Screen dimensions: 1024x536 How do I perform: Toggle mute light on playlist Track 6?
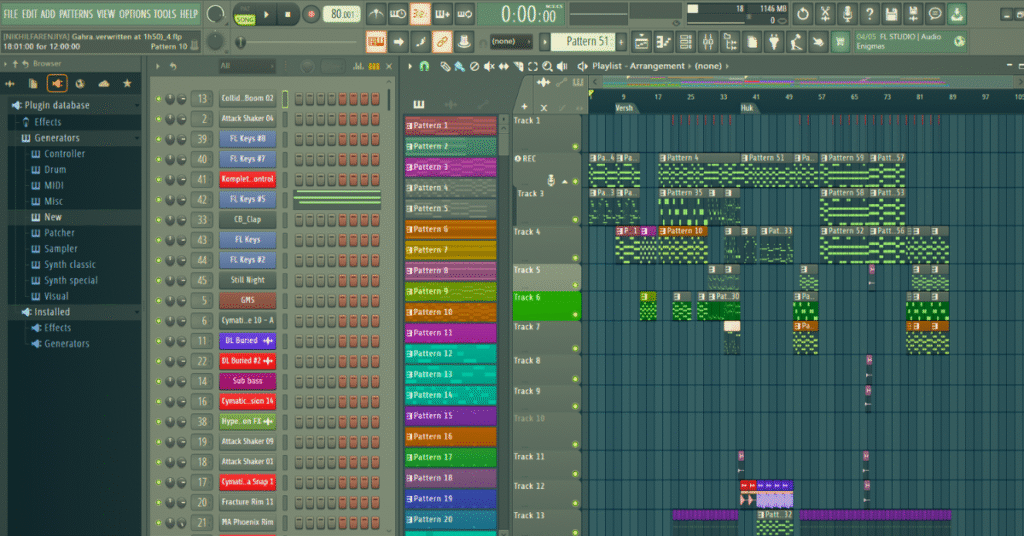tap(575, 315)
